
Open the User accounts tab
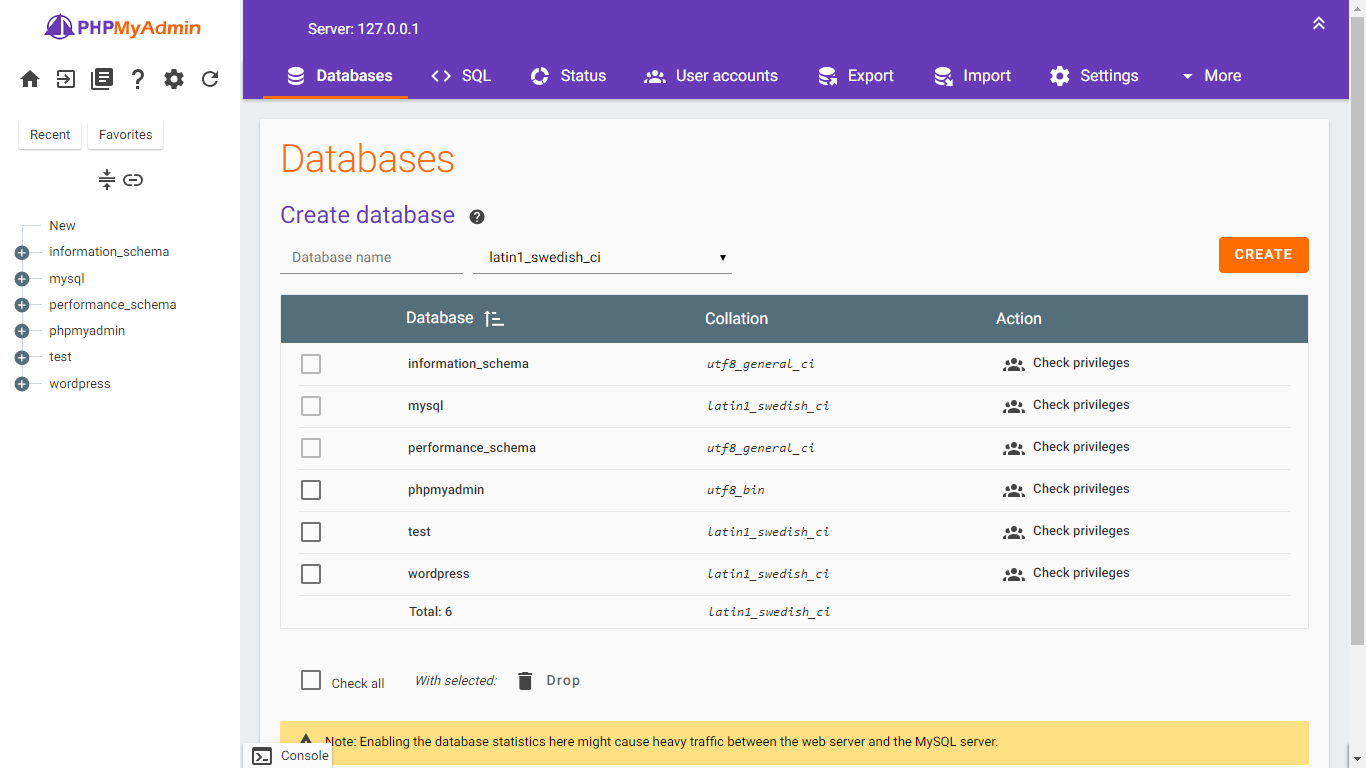pyautogui.click(x=711, y=76)
